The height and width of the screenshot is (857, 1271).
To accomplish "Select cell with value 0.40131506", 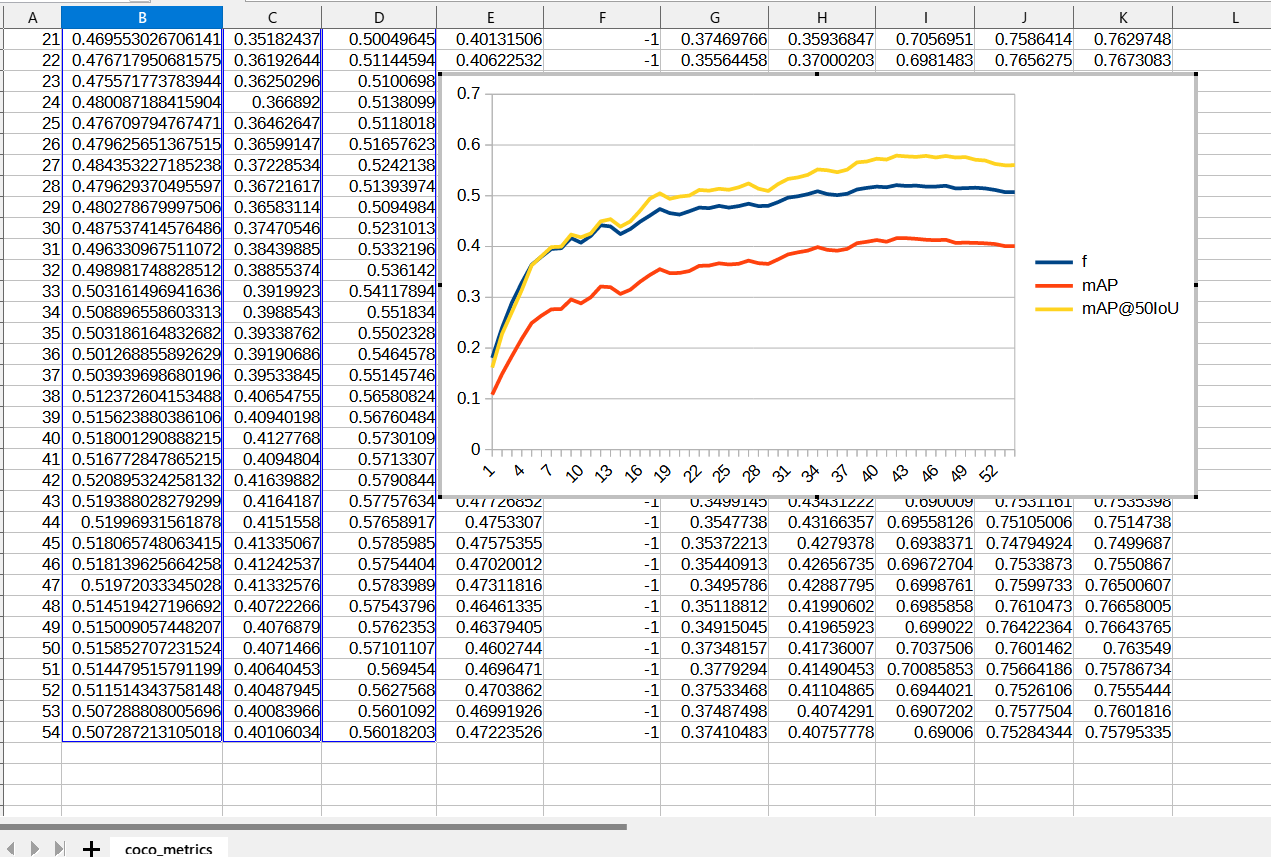I will (x=490, y=39).
